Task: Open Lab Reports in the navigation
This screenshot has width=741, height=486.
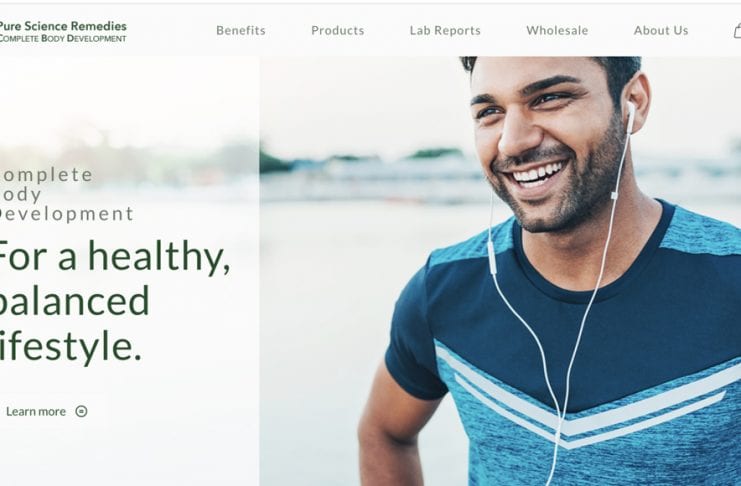Action: [445, 31]
